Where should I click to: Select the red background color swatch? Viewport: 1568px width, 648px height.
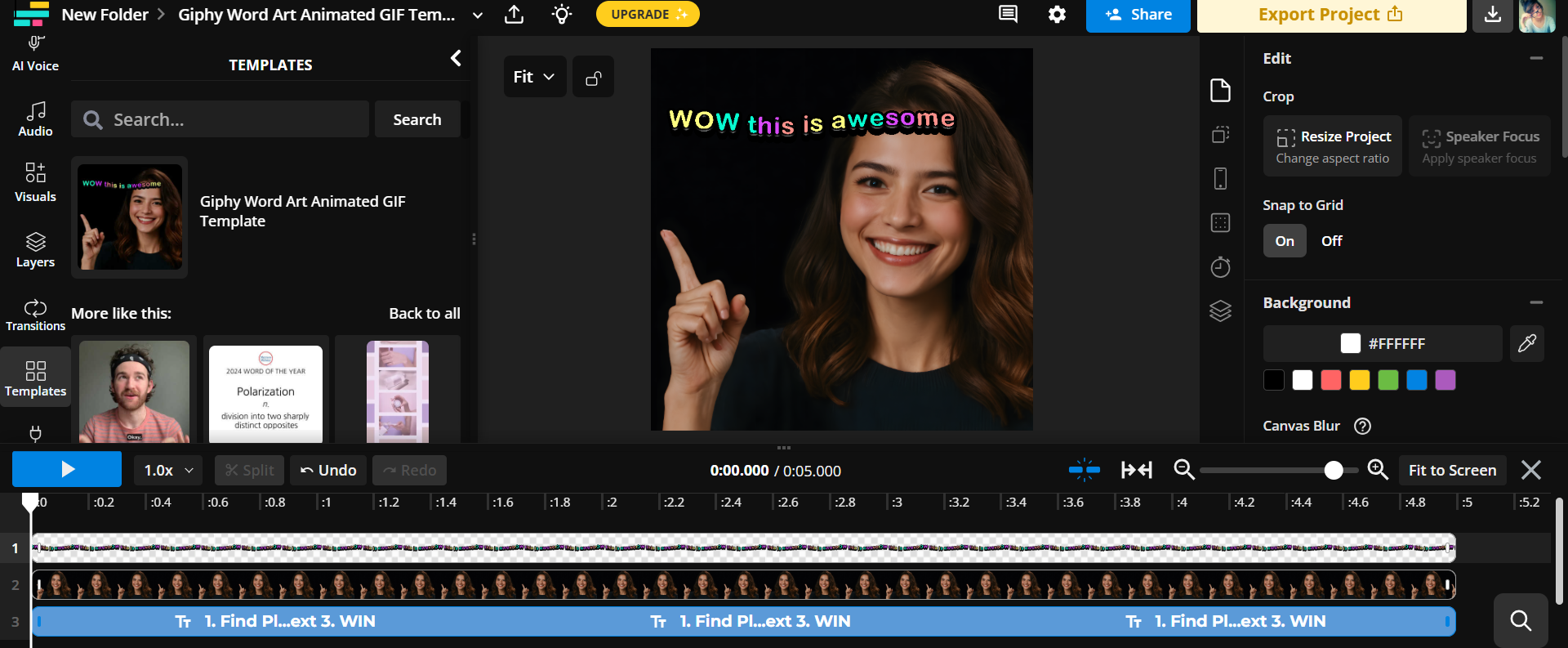click(x=1330, y=380)
